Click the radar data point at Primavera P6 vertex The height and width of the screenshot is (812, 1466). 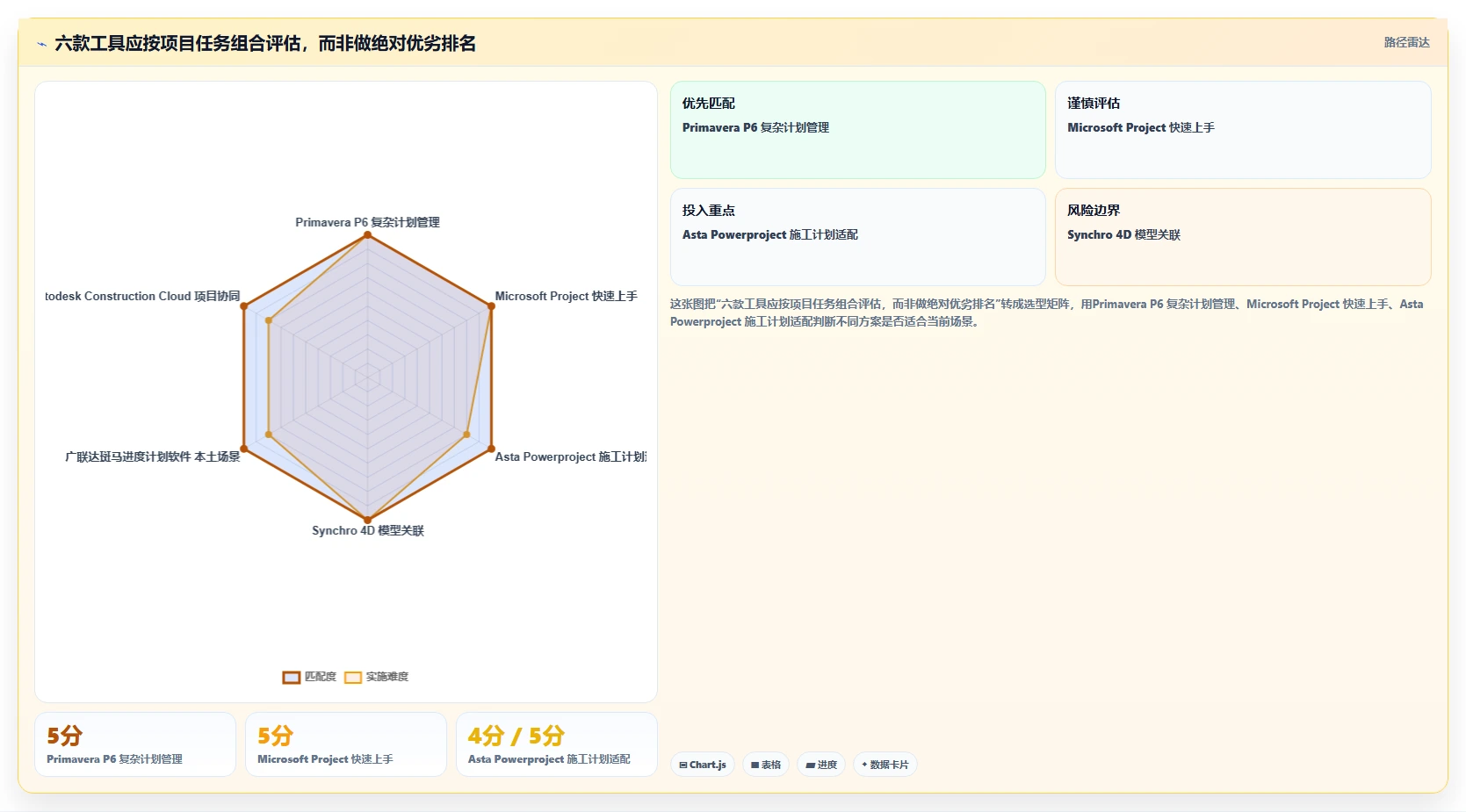(x=368, y=234)
